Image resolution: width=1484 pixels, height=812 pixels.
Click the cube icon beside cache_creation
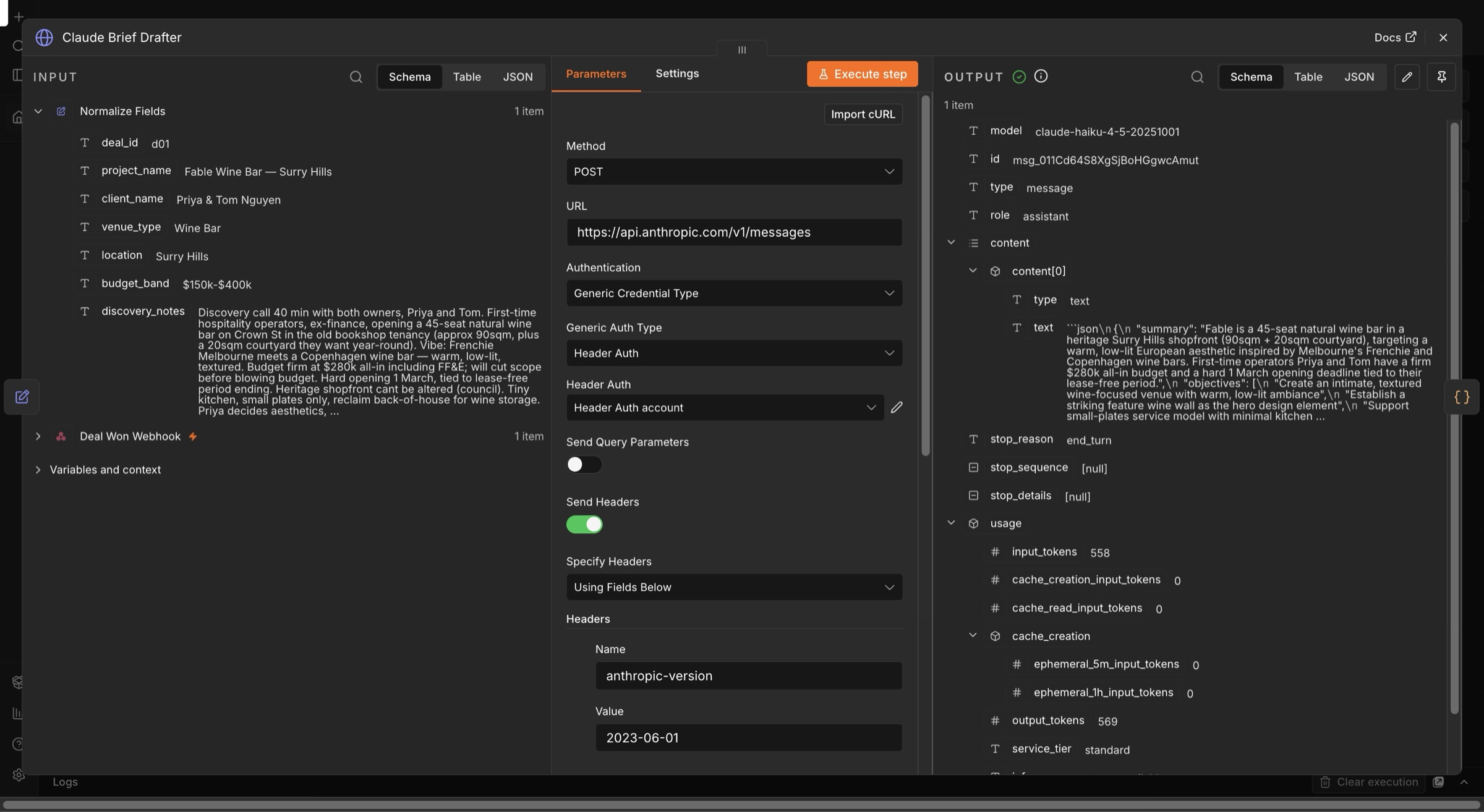pyautogui.click(x=995, y=636)
